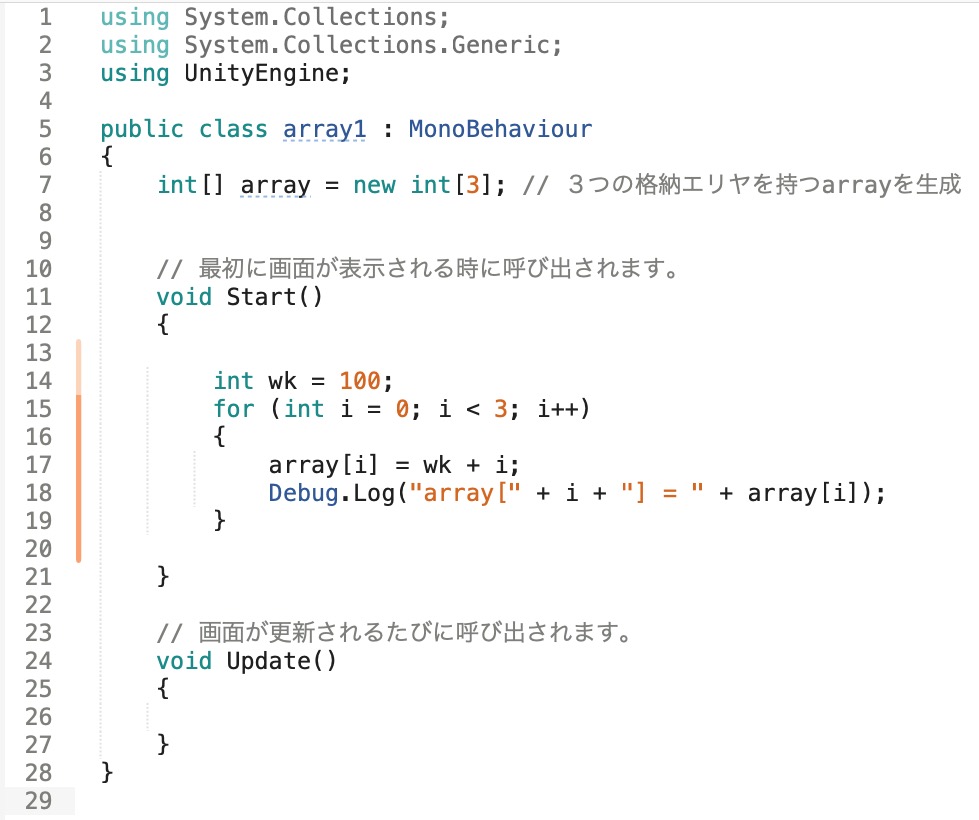This screenshot has width=979, height=820.
Task: Click the Update method name
Action: tap(268, 660)
